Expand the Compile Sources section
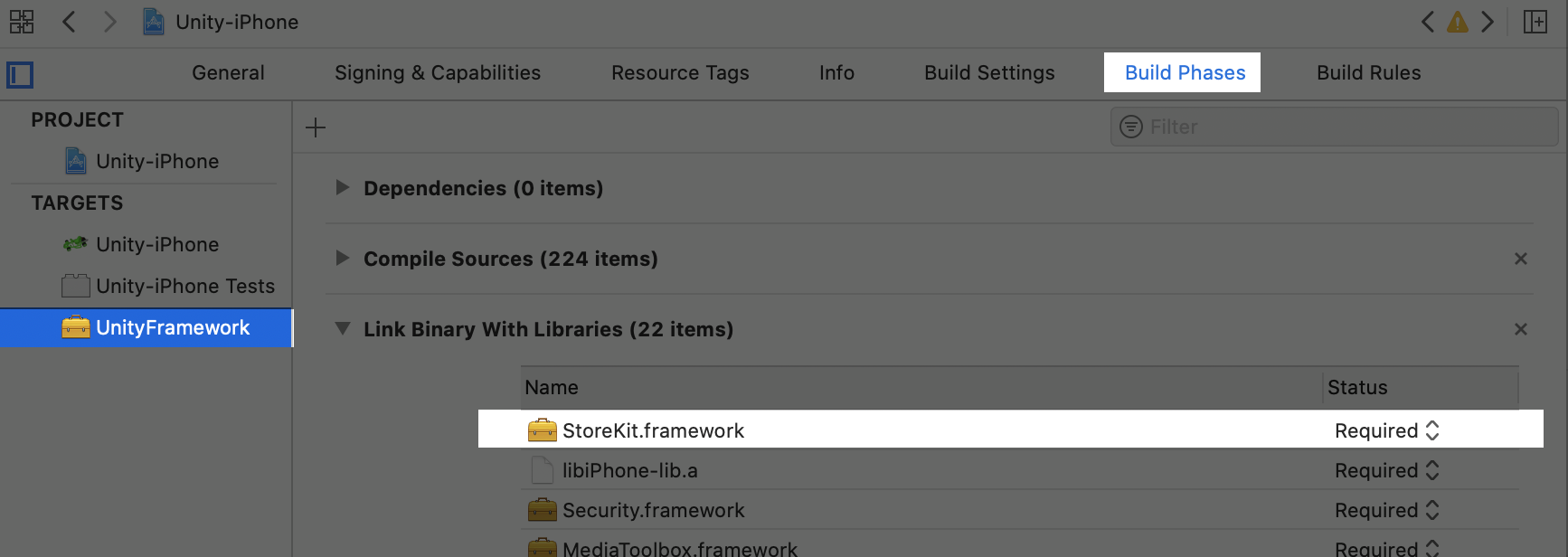 point(343,259)
